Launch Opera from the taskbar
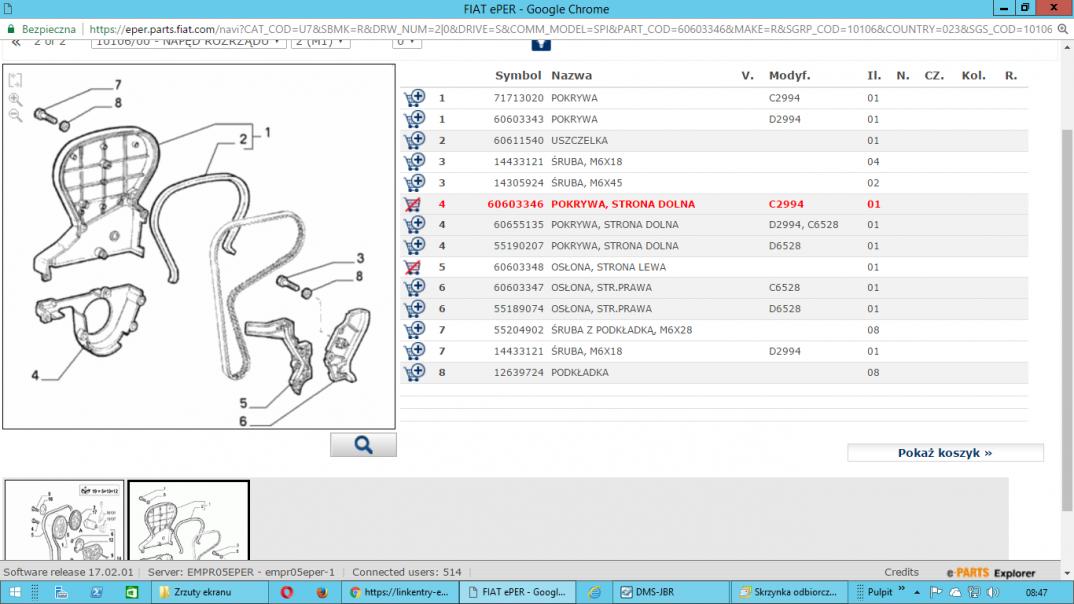 (286, 592)
